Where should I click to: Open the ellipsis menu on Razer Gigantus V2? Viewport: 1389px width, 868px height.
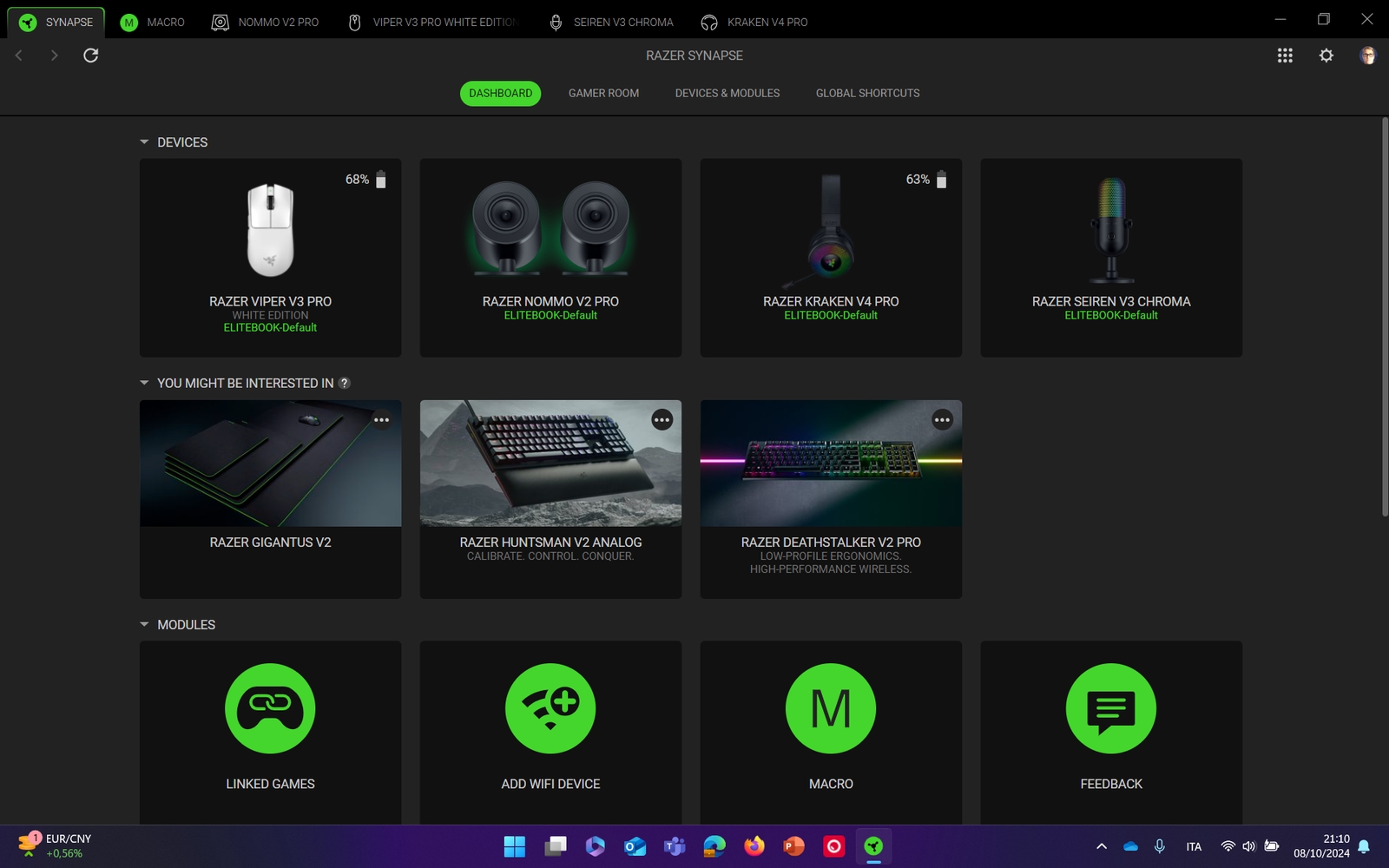382,419
